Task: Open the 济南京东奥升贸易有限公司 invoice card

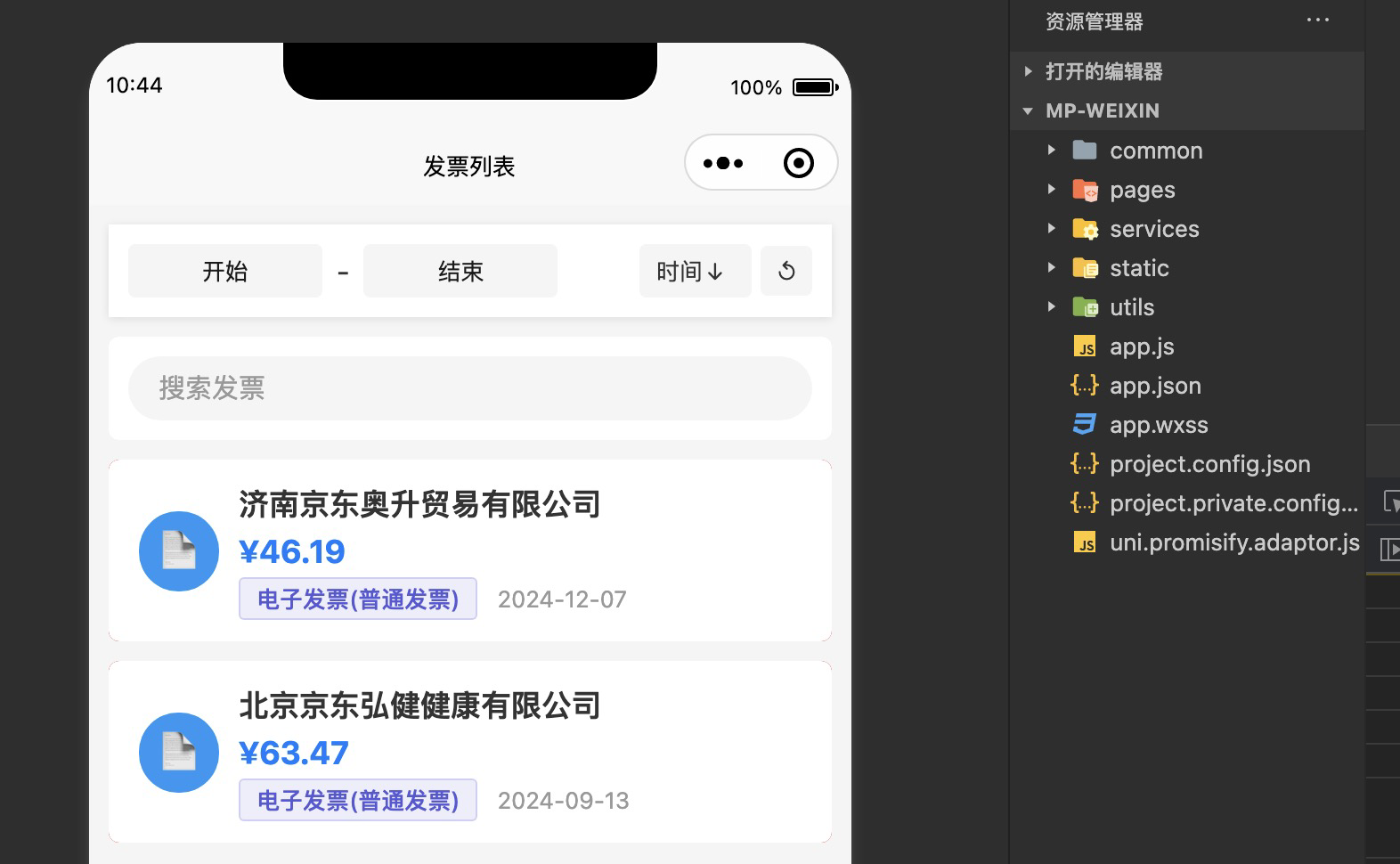Action: click(x=470, y=550)
